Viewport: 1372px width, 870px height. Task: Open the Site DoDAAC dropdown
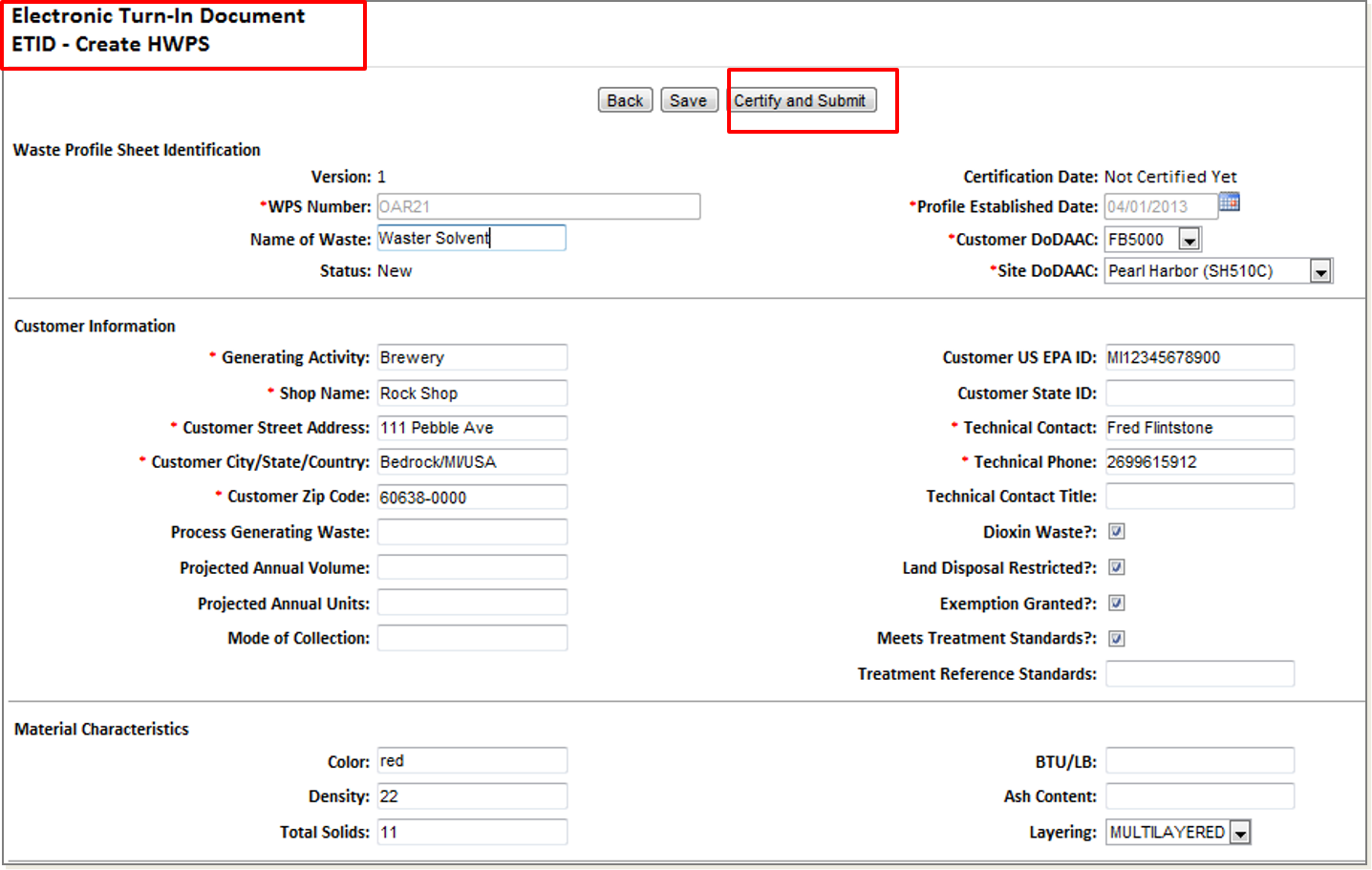coord(1320,271)
